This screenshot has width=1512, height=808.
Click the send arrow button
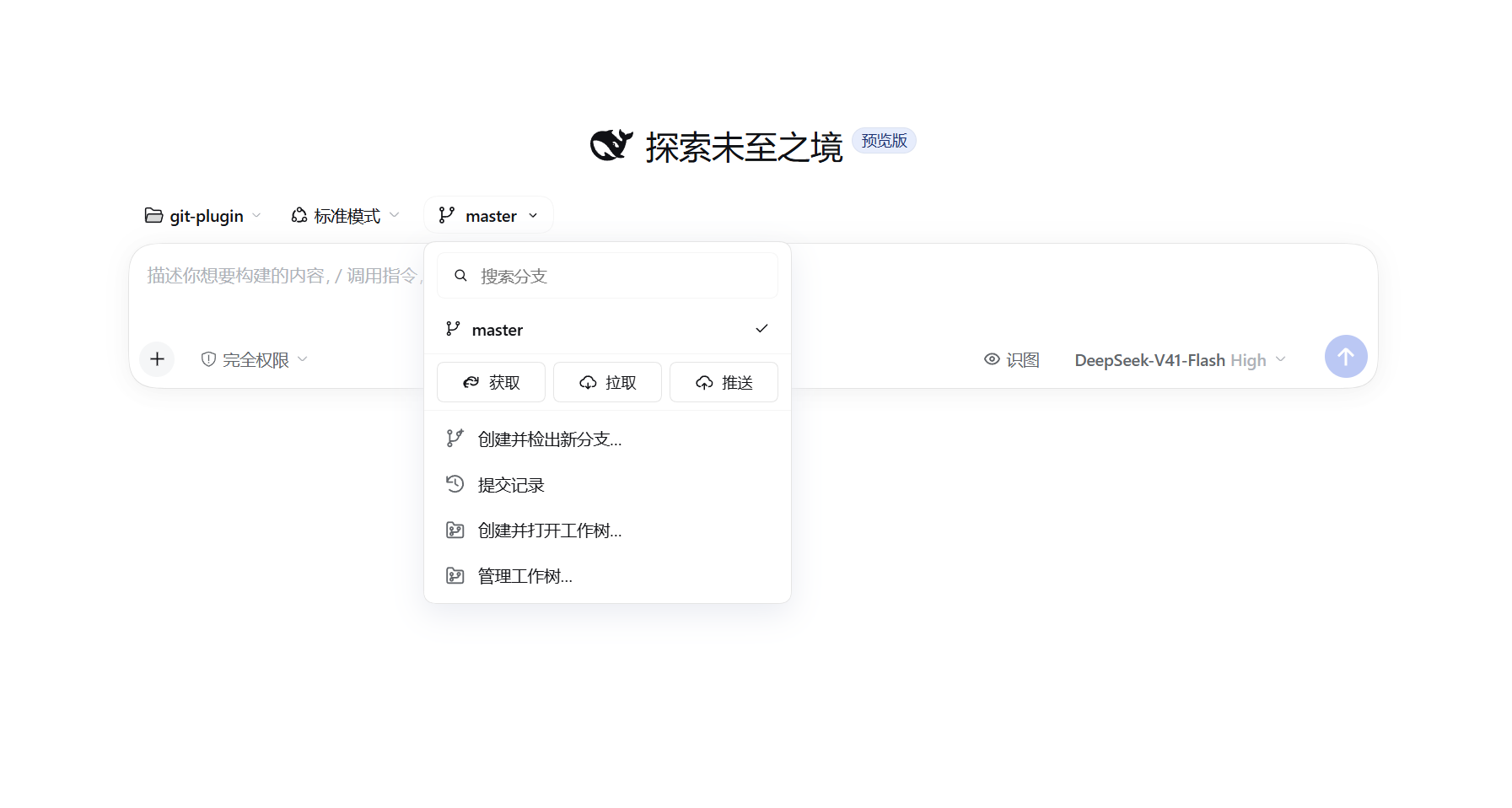(x=1346, y=356)
